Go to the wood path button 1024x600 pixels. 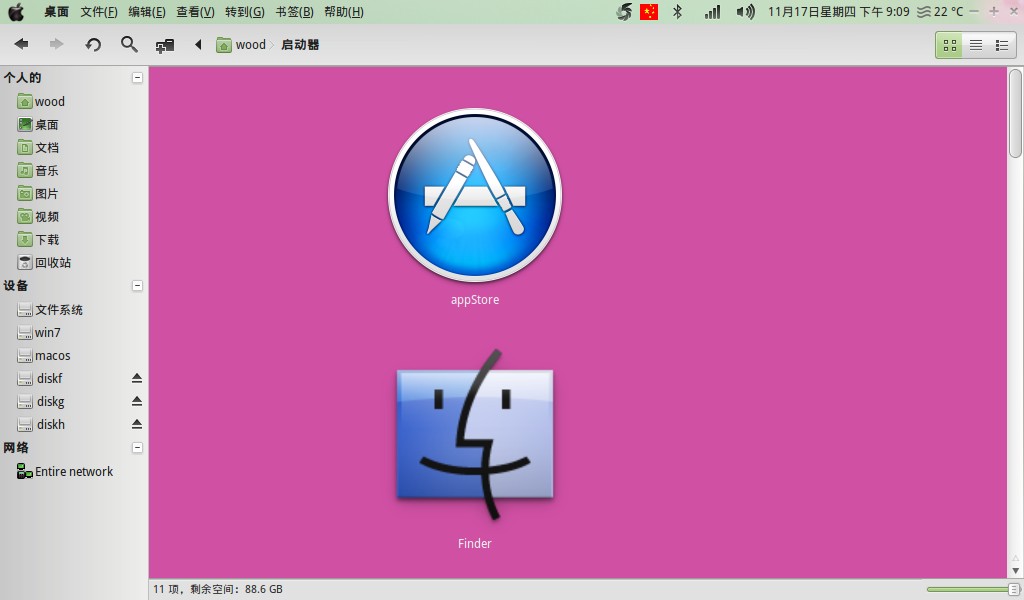click(242, 45)
